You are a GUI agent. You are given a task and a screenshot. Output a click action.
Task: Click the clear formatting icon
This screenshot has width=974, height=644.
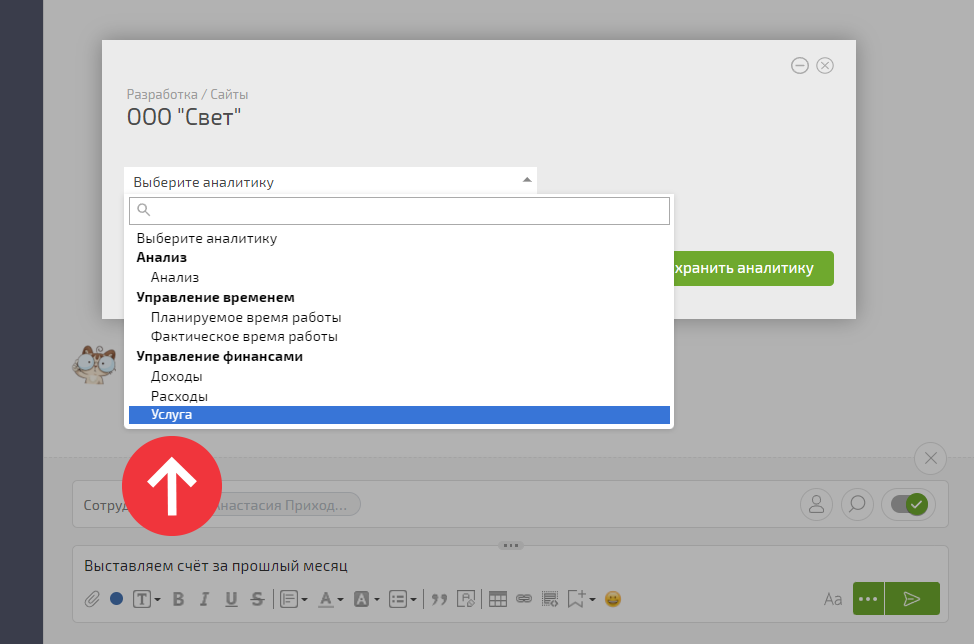(x=466, y=599)
